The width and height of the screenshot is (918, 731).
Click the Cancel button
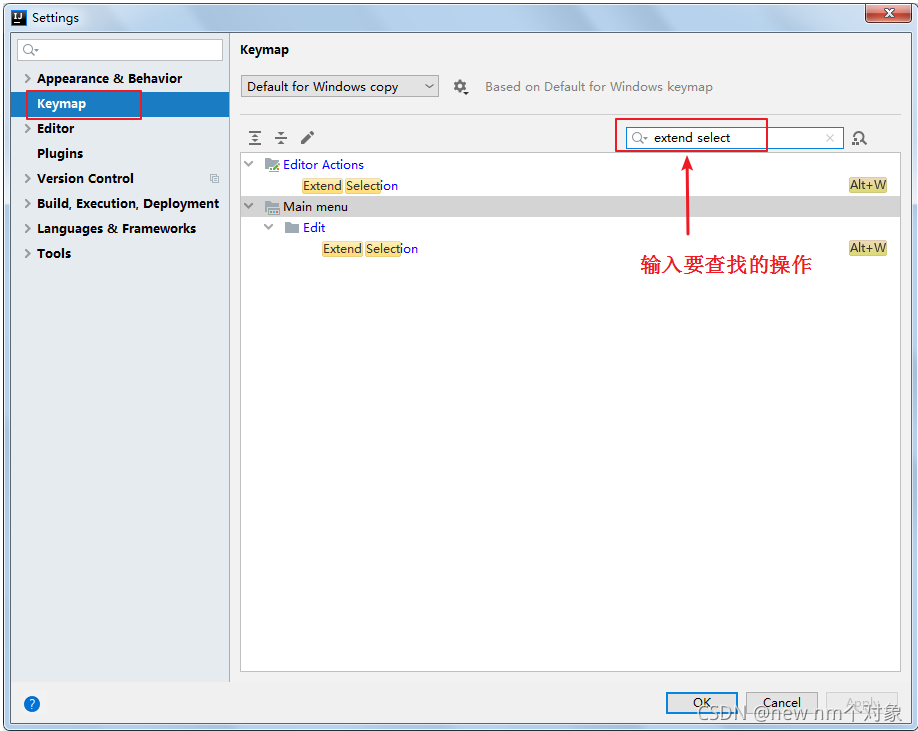[782, 703]
